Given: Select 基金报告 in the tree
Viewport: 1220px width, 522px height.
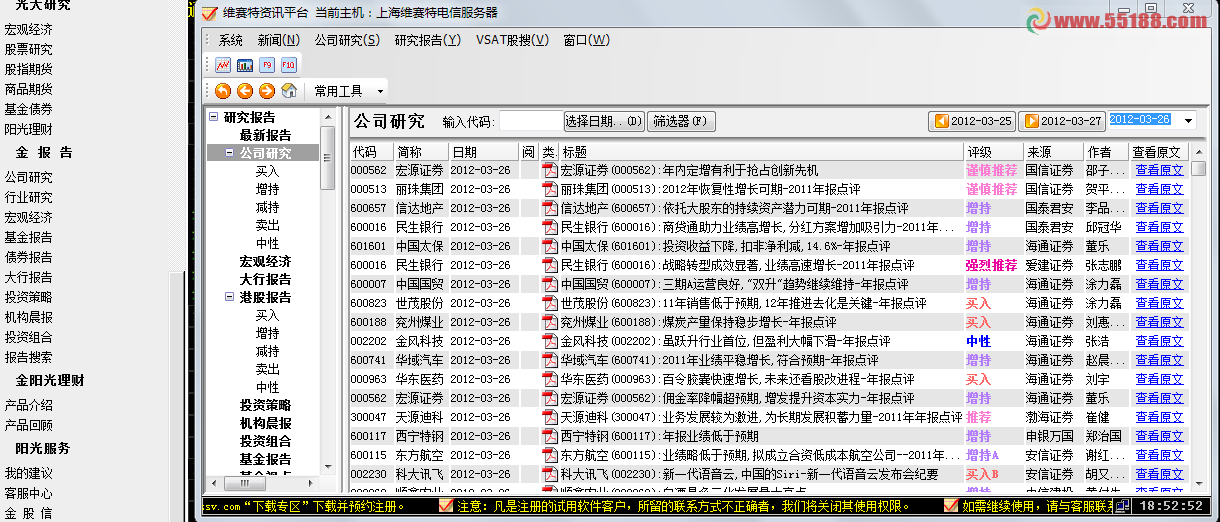Looking at the screenshot, I should 265,459.
